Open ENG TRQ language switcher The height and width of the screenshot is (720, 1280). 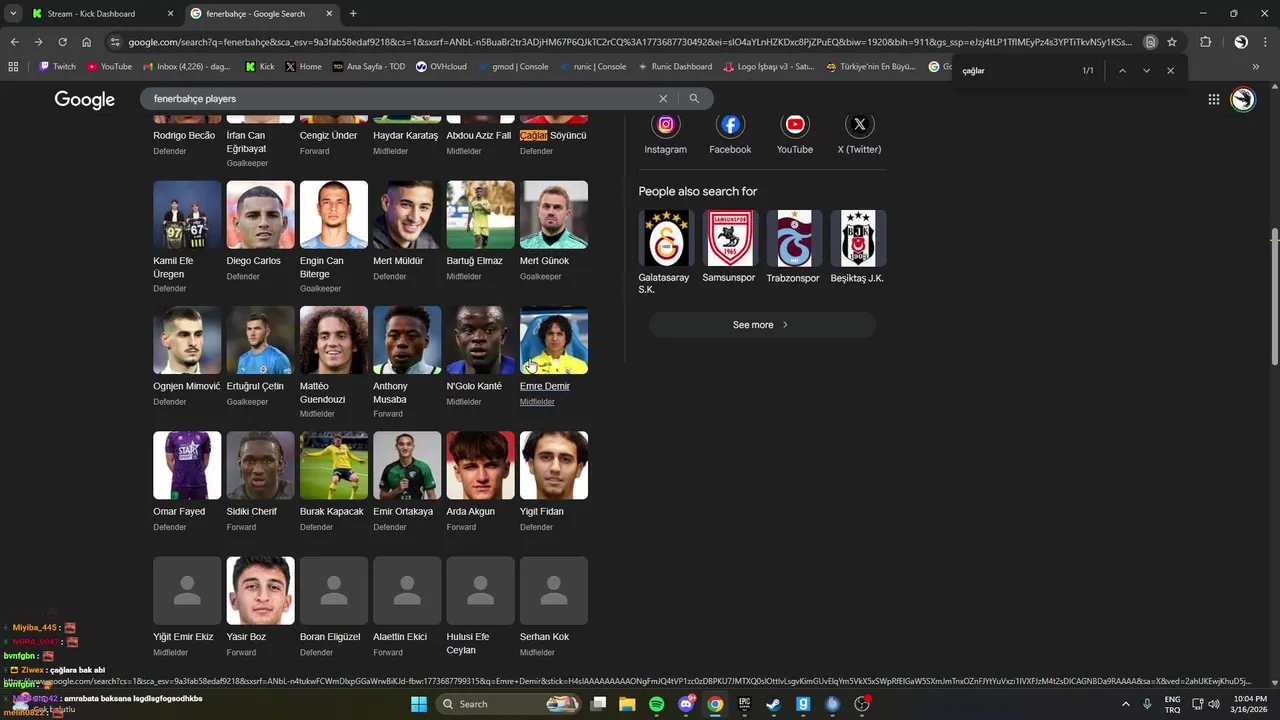pos(1172,704)
